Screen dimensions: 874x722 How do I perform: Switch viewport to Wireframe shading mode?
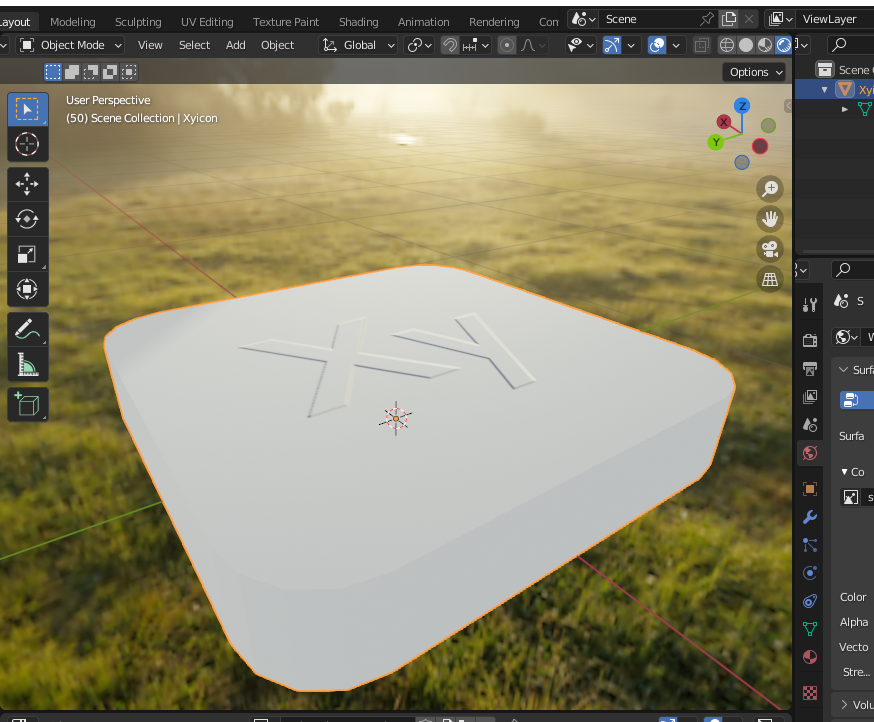pyautogui.click(x=726, y=44)
